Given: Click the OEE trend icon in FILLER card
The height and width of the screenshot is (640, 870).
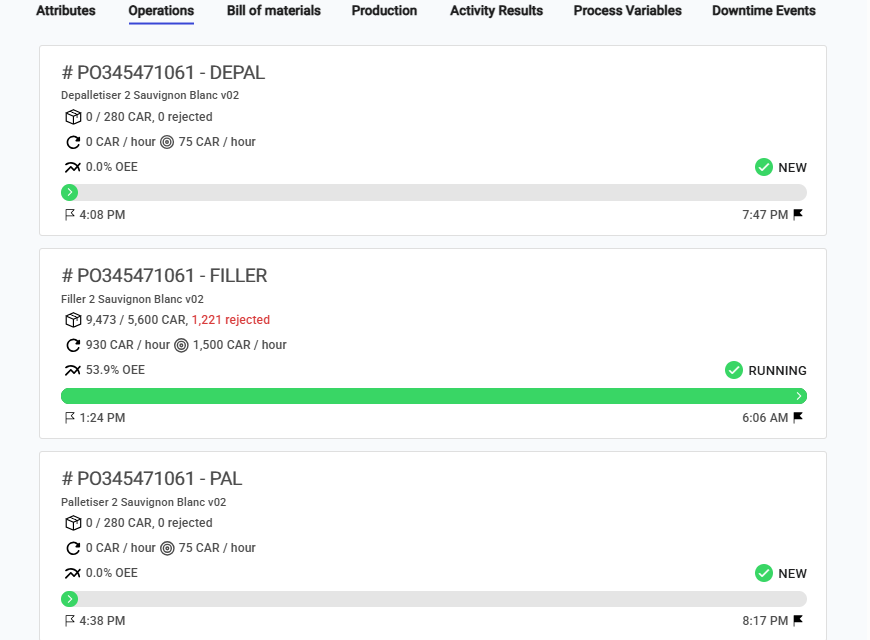Looking at the screenshot, I should tap(72, 370).
